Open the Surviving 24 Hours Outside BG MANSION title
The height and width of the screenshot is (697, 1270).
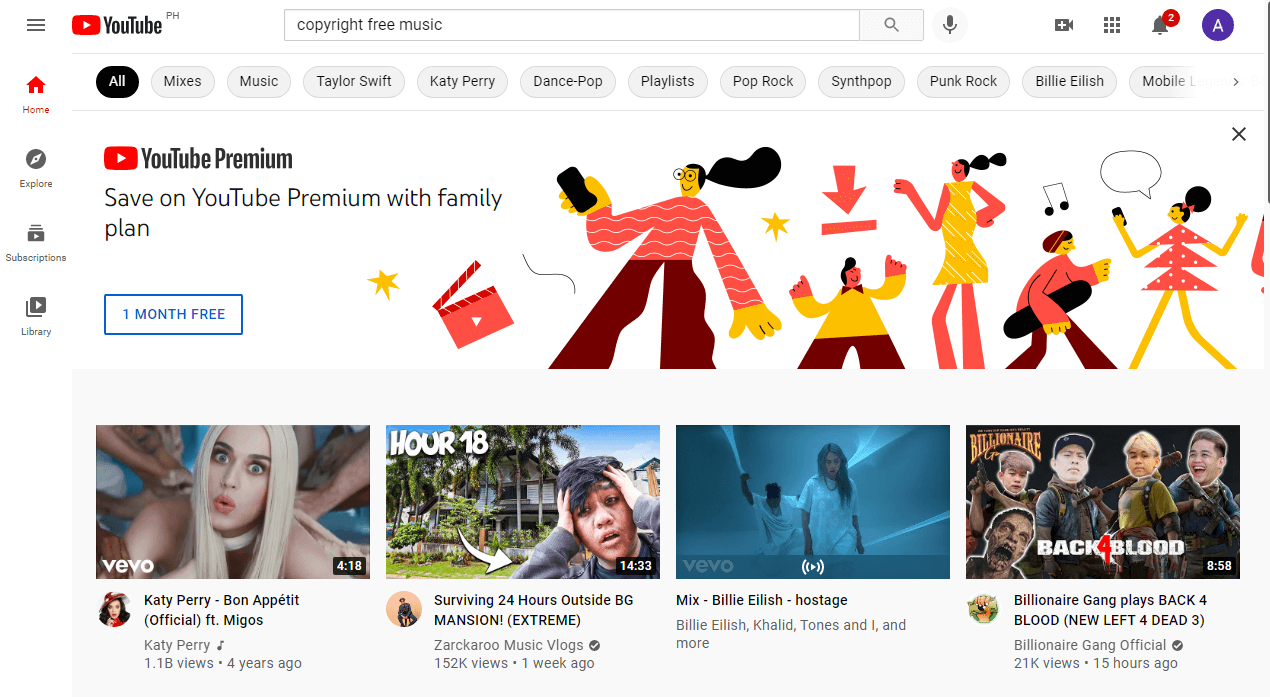click(x=533, y=610)
